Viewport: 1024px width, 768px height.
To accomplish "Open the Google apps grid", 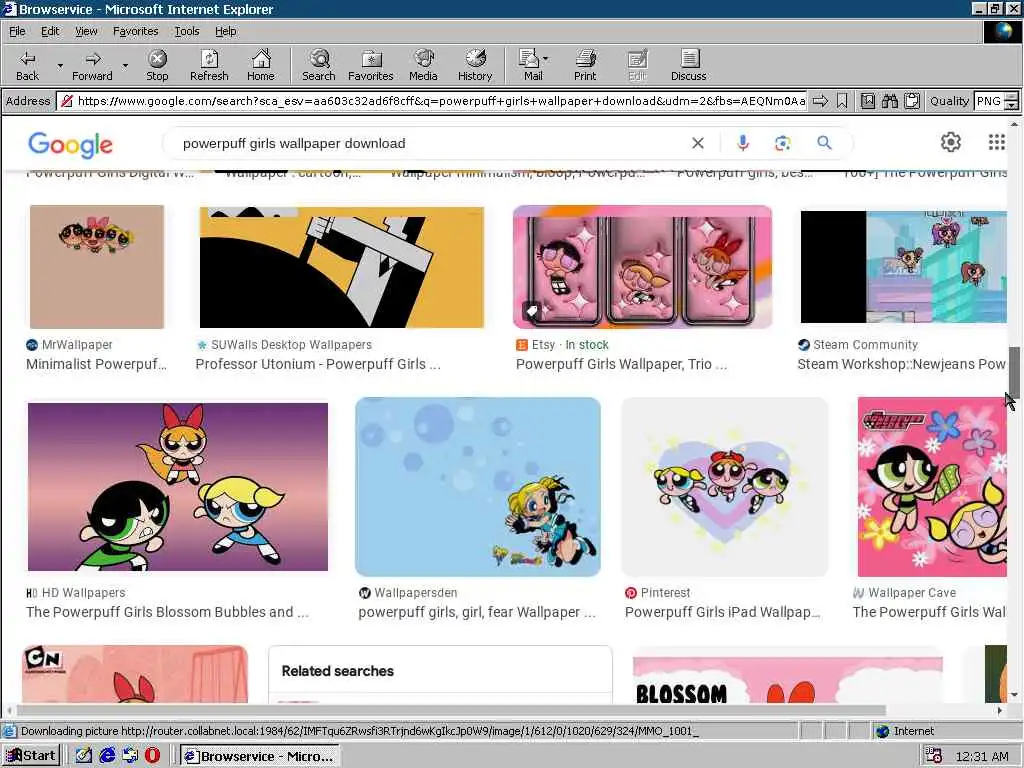I will 997,142.
